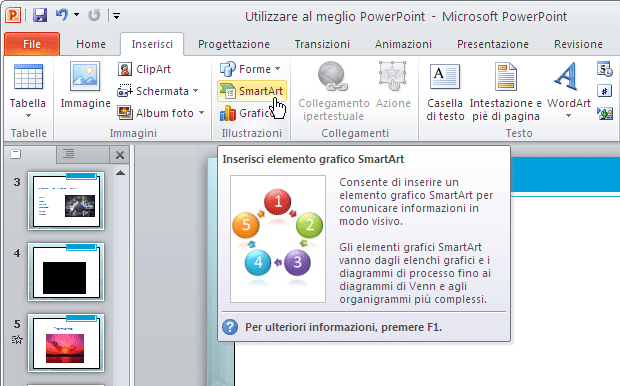Click the Azione button icon
Image resolution: width=620 pixels, height=386 pixels.
(392, 76)
